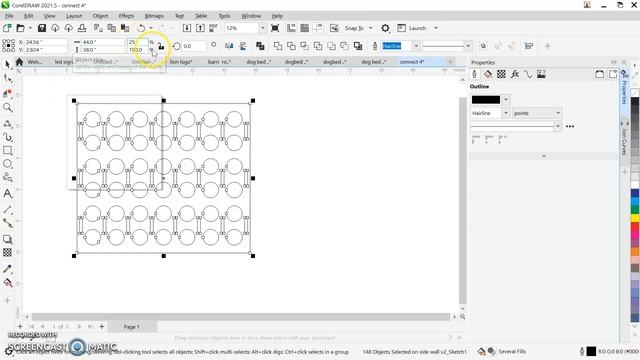The height and width of the screenshot is (360, 640).
Task: Open Transparency section in Properties docker
Action: [501, 74]
